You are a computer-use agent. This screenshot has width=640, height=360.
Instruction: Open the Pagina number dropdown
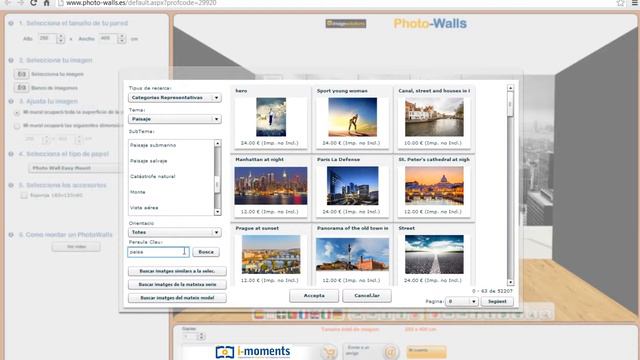pos(461,301)
